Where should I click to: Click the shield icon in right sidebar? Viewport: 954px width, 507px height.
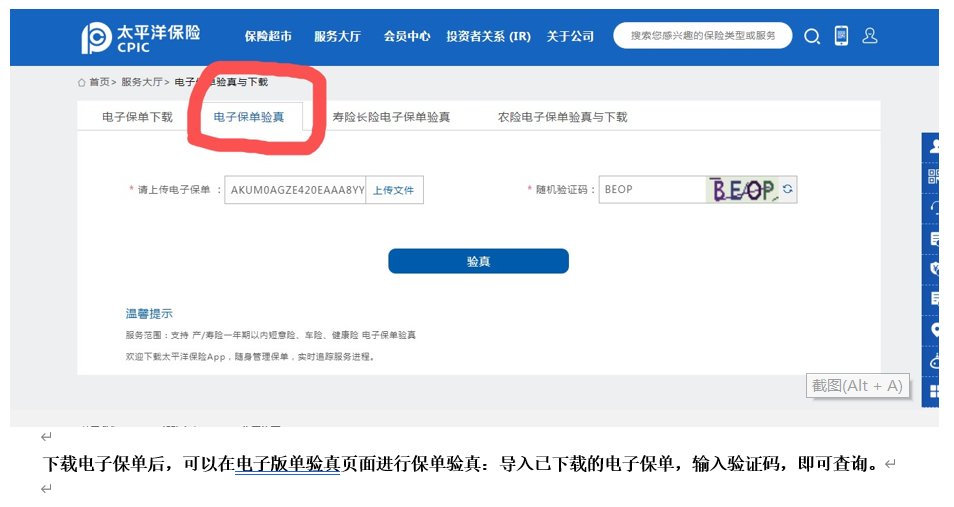(935, 268)
